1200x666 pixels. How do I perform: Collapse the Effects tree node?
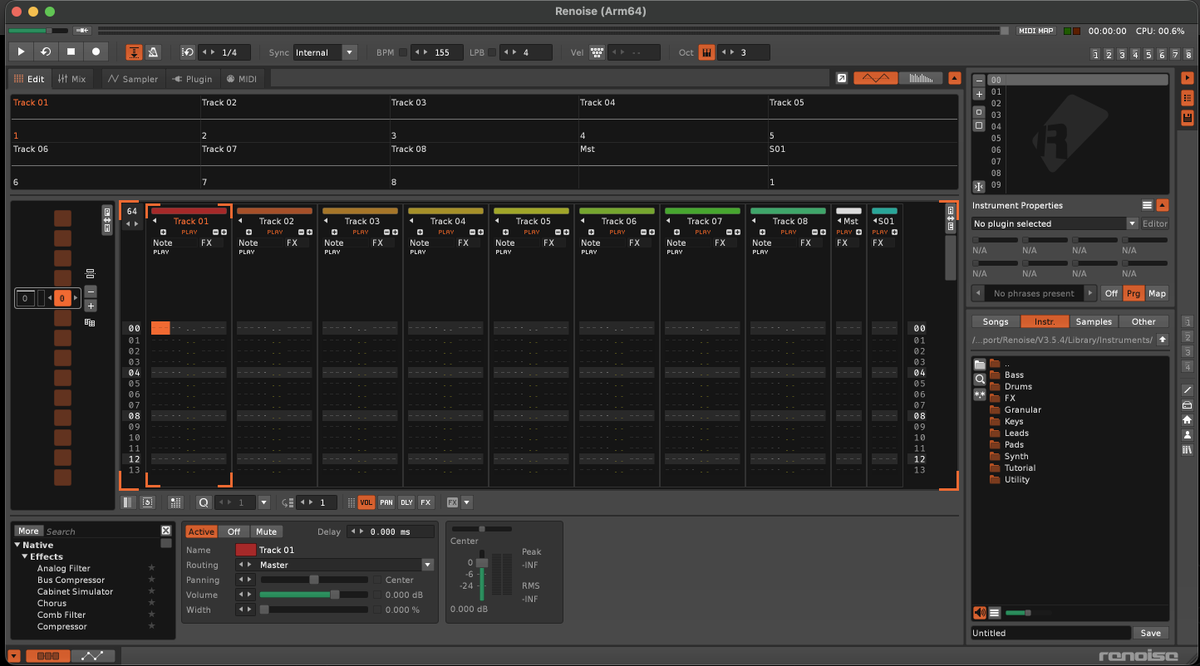(x=25, y=557)
